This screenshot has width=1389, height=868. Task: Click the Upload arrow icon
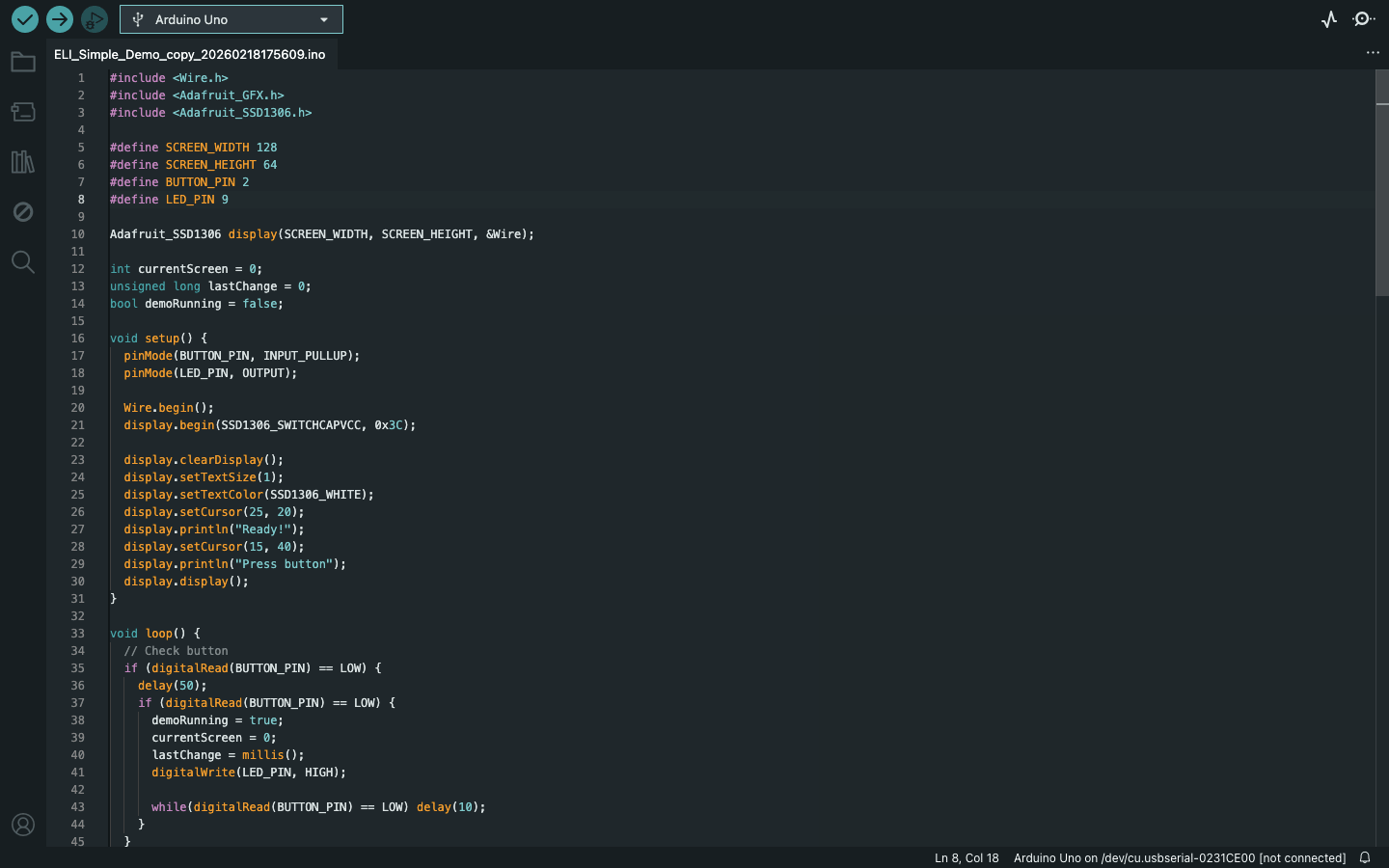tap(59, 18)
